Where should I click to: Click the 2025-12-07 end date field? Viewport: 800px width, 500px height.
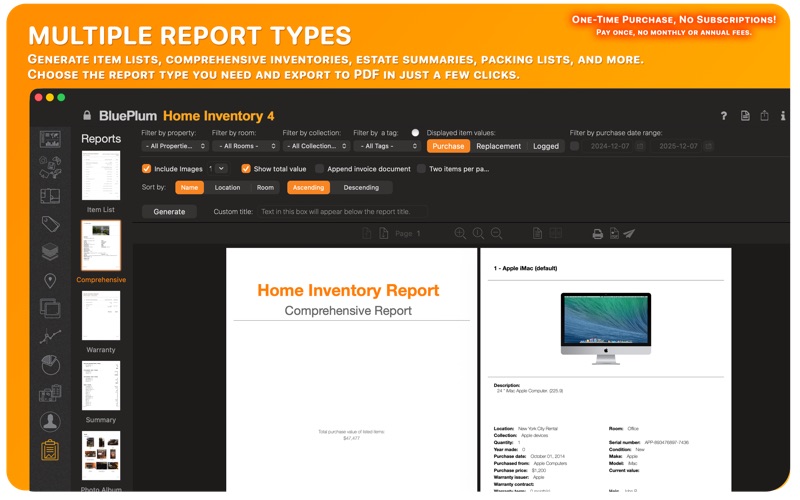[678, 146]
